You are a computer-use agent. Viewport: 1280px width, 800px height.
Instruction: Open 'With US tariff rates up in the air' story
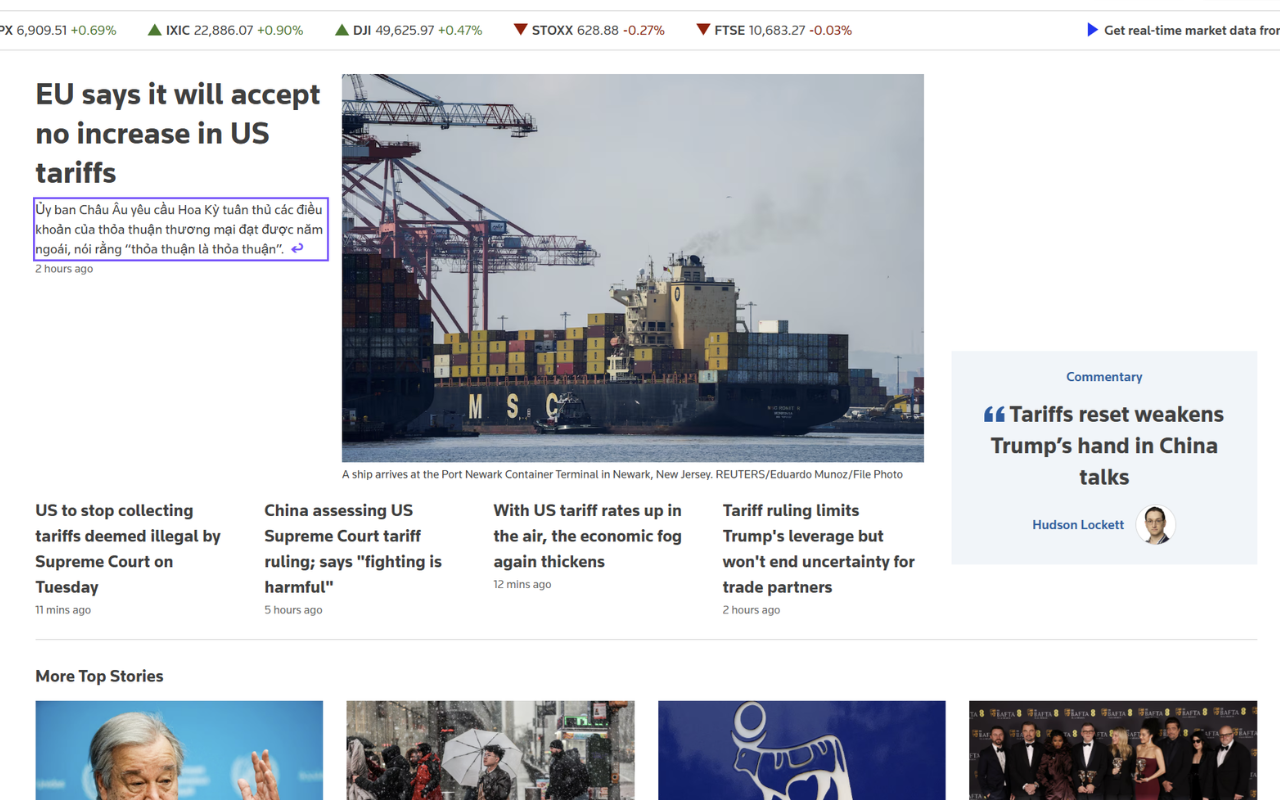point(587,536)
